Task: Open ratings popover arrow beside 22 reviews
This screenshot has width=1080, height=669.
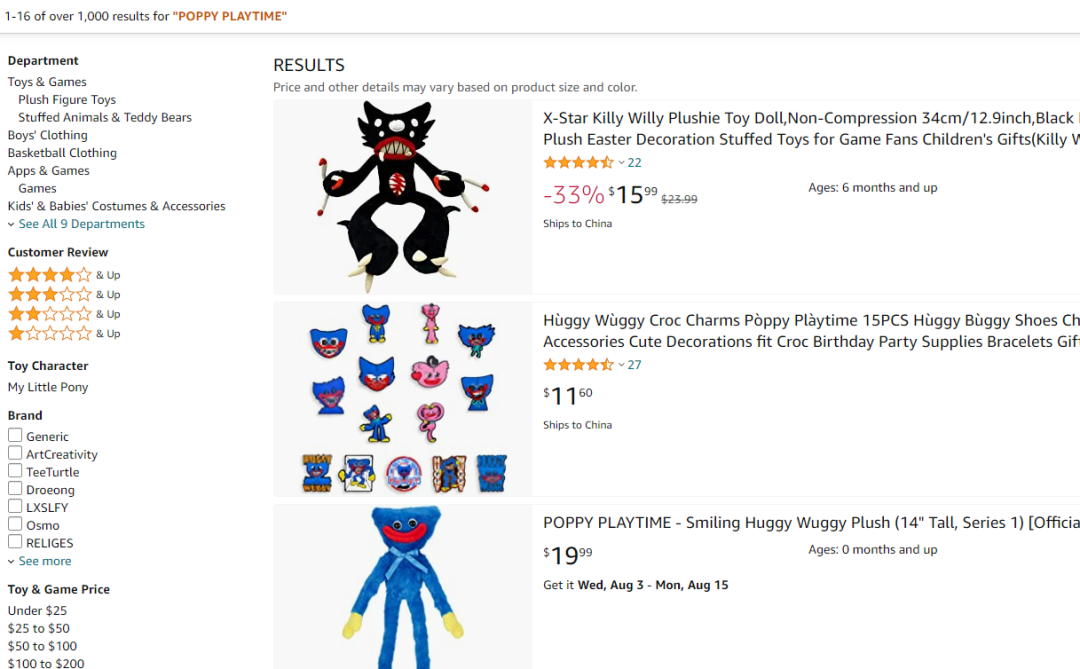Action: tap(621, 163)
